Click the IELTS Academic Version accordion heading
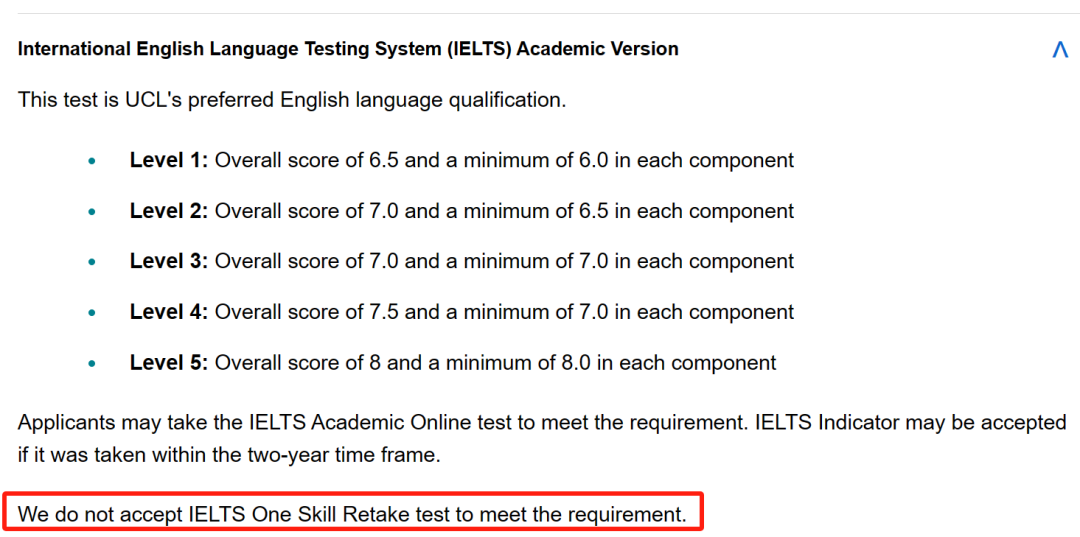 tap(348, 49)
